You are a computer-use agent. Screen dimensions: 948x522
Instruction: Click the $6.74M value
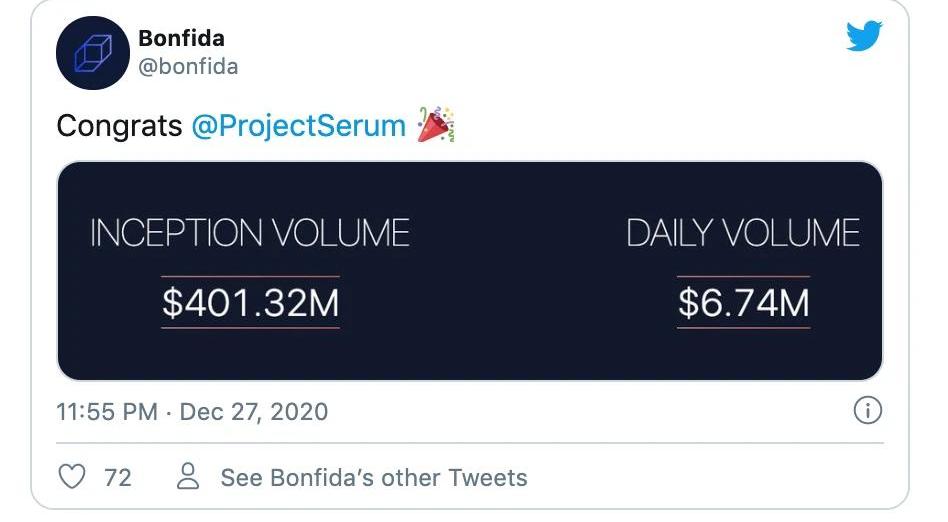pyautogui.click(x=743, y=303)
